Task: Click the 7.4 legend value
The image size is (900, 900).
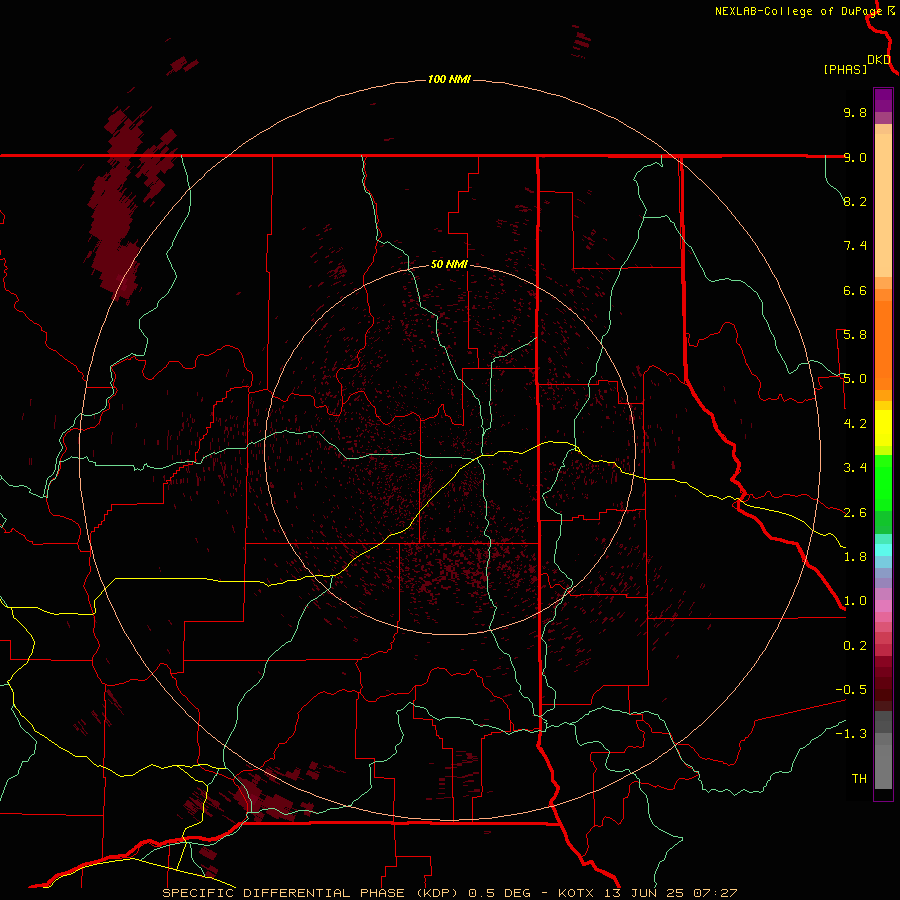Action: point(855,246)
